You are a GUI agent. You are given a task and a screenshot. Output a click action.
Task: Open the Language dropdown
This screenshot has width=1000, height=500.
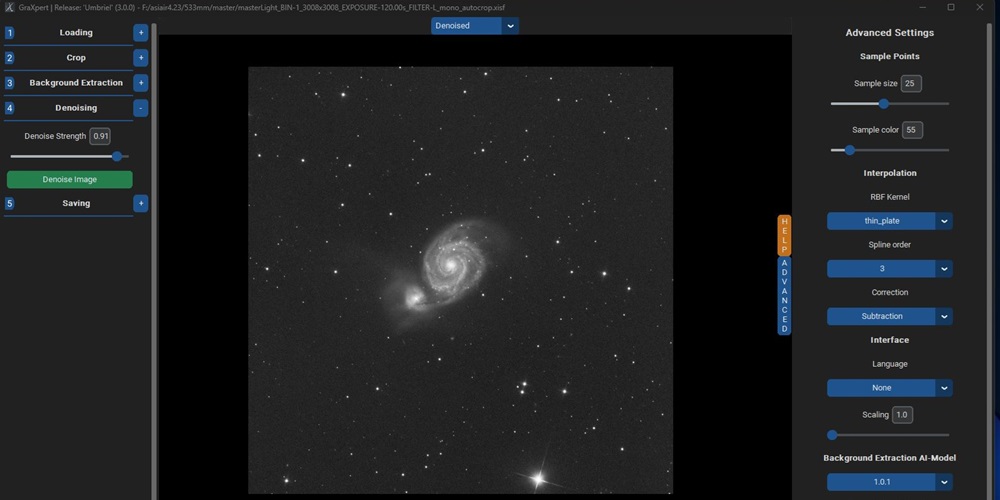click(889, 388)
